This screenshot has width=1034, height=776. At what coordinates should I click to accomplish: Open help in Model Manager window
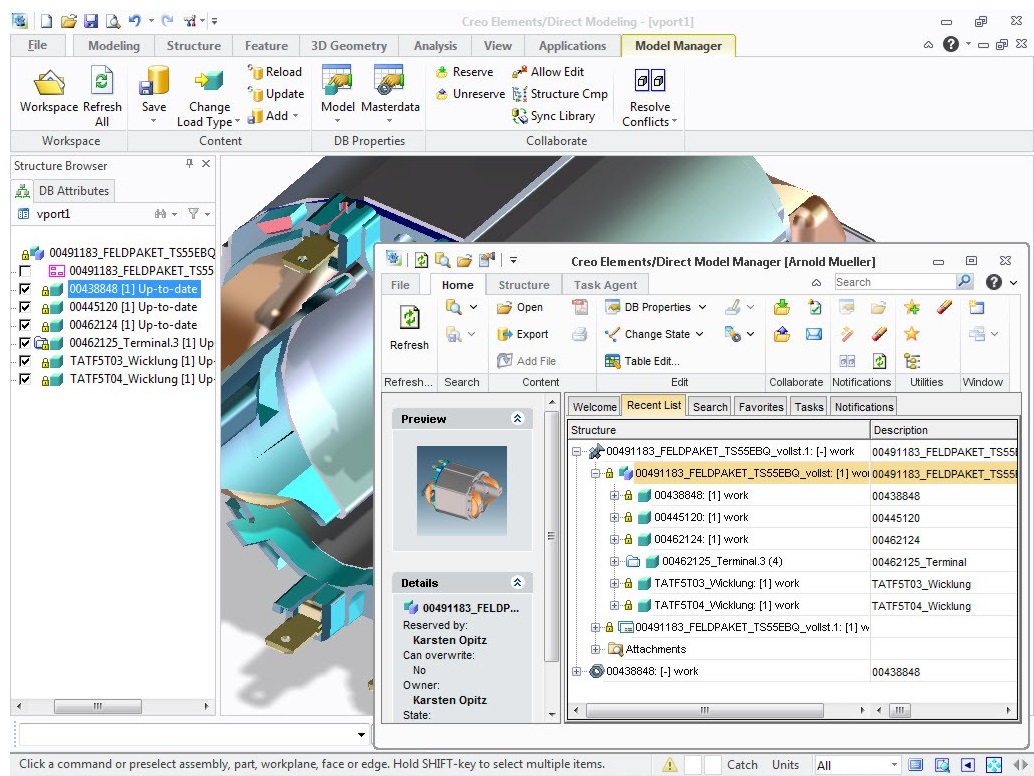994,282
